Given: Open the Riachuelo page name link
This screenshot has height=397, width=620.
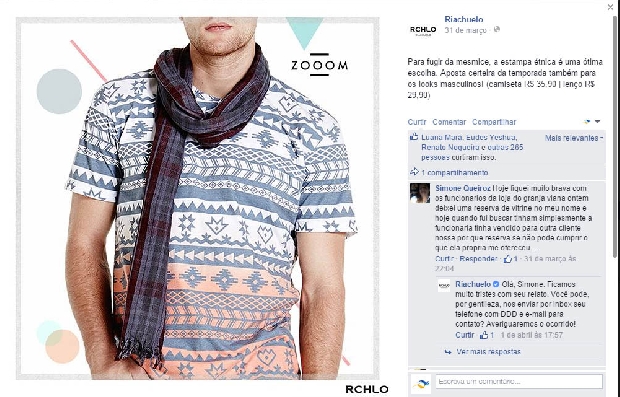Looking at the screenshot, I should pyautogui.click(x=463, y=19).
